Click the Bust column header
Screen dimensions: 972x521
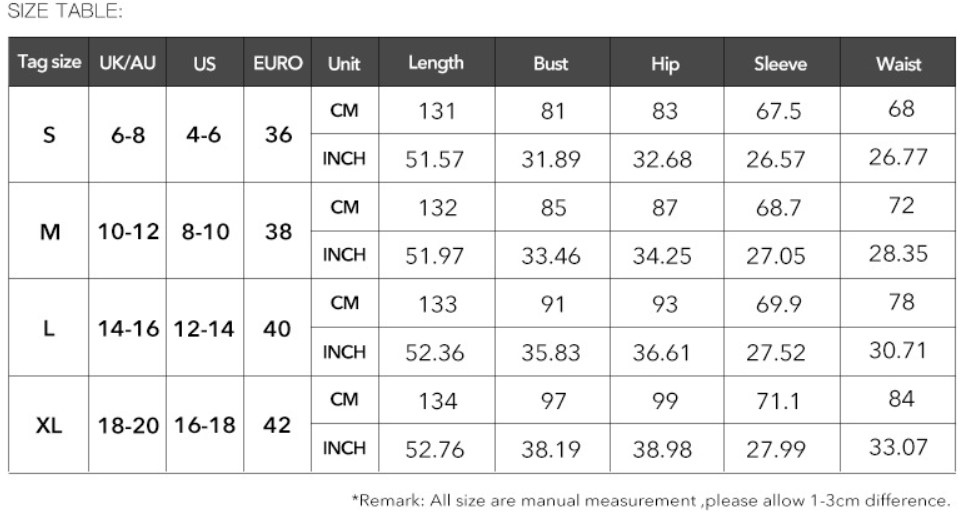click(552, 62)
